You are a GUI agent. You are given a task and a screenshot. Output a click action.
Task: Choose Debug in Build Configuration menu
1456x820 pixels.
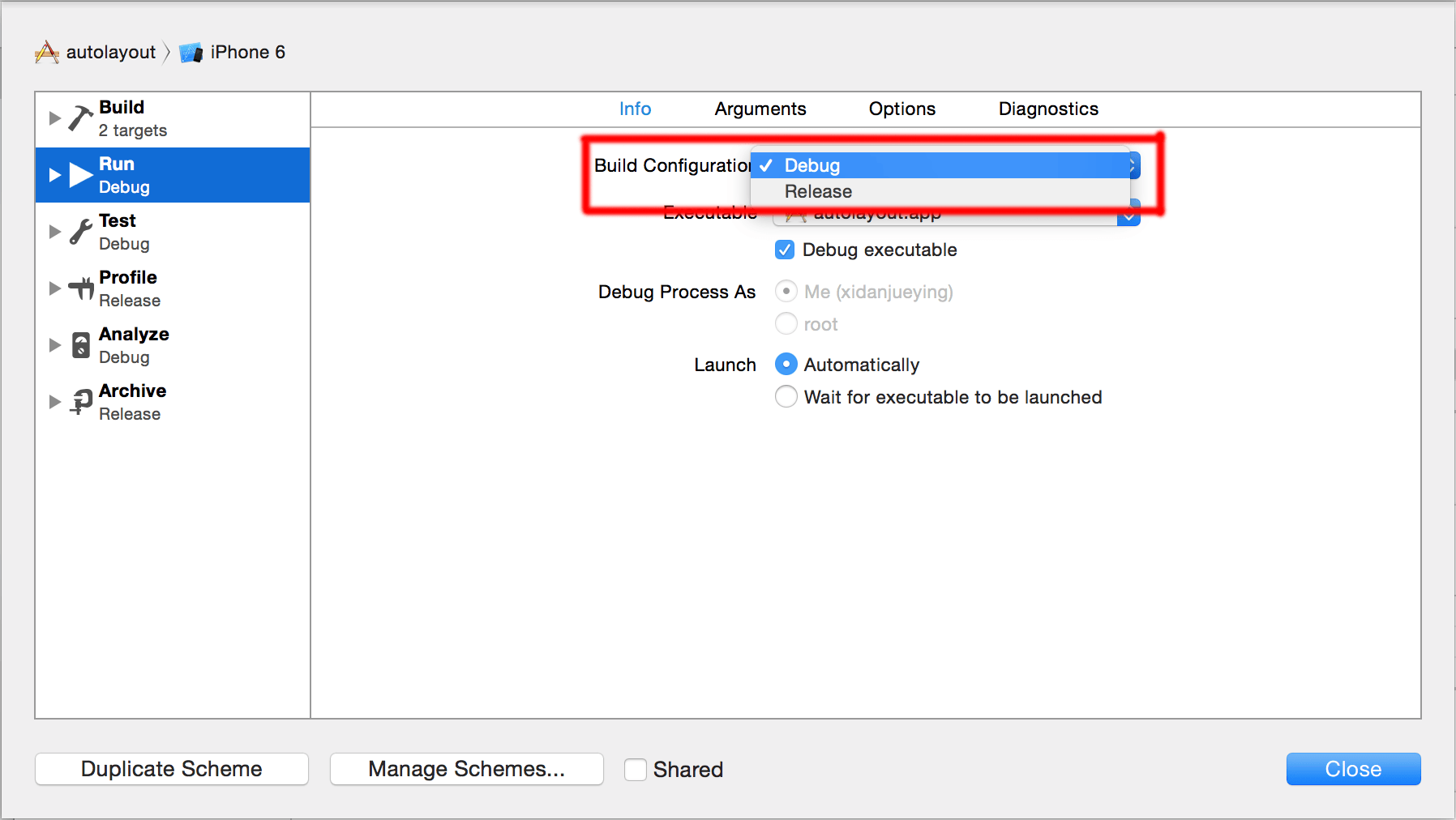coord(940,165)
